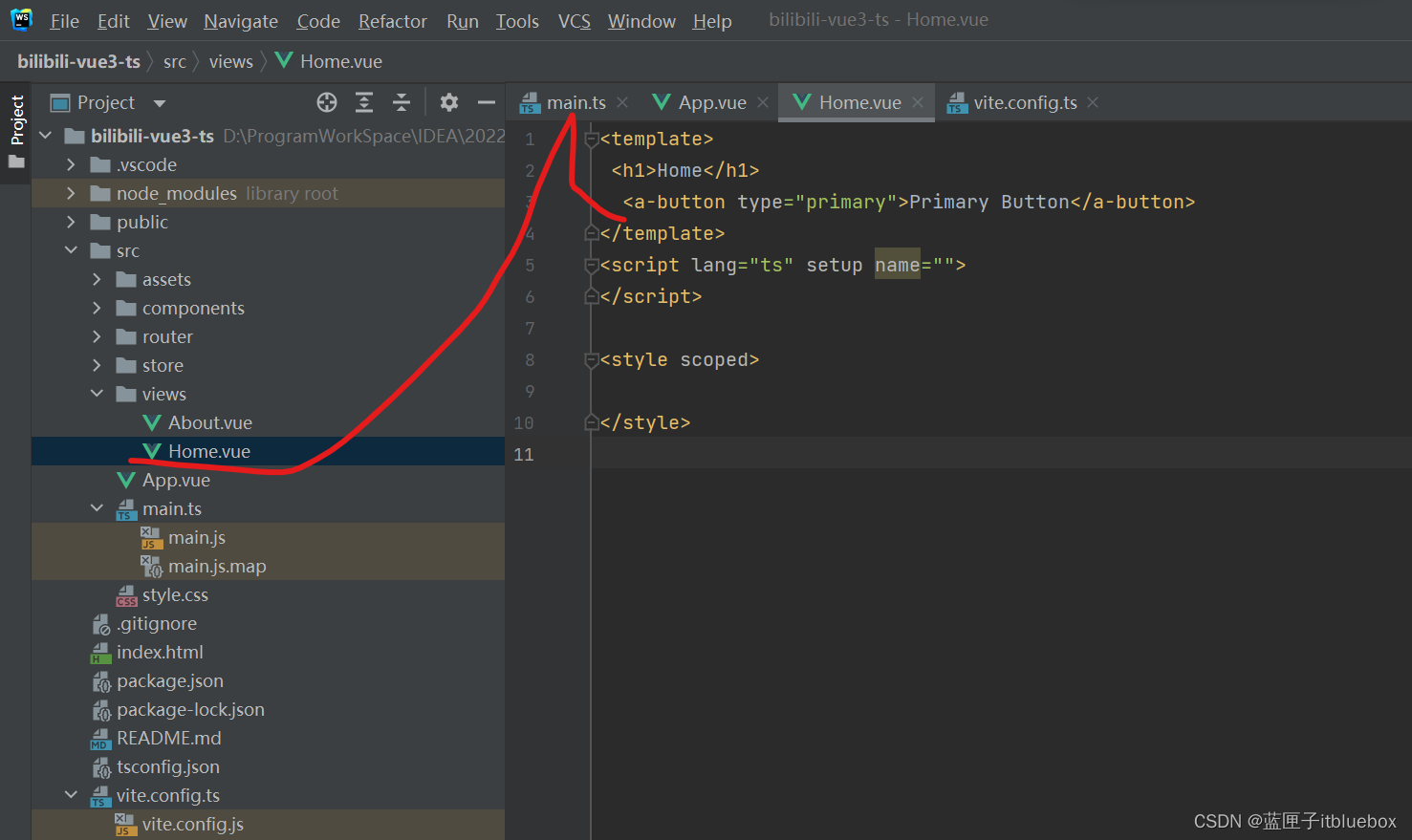Screen dimensions: 1412x840
Task: Click the WebStorm logo icon in title bar
Action: [x=21, y=19]
